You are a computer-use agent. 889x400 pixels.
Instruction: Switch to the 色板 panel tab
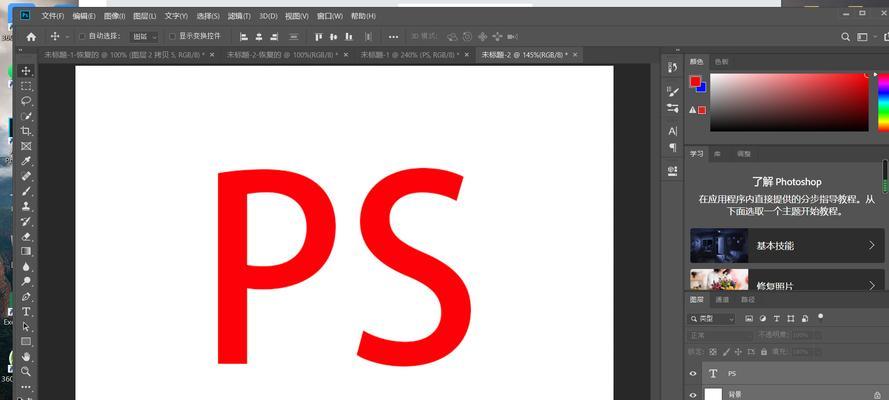click(x=721, y=62)
